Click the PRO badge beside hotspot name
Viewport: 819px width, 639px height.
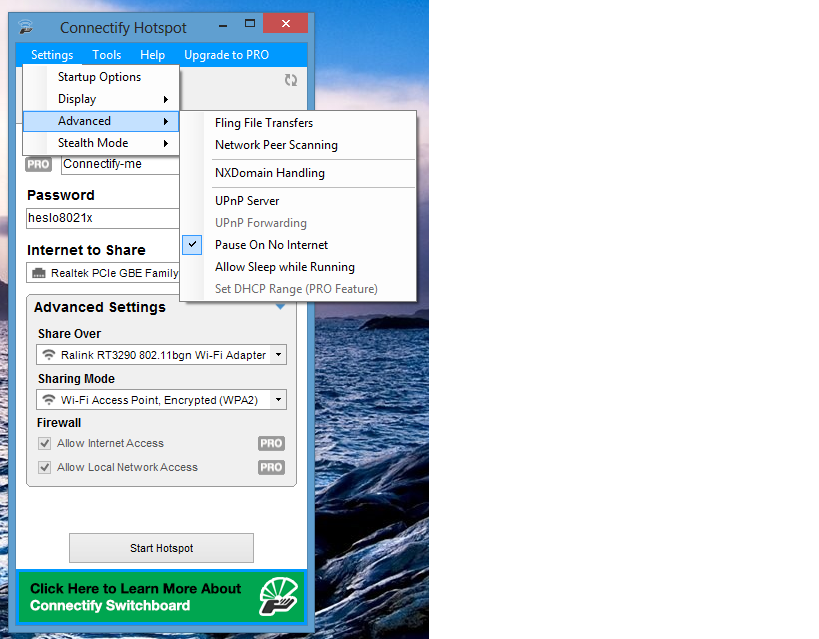tap(38, 165)
